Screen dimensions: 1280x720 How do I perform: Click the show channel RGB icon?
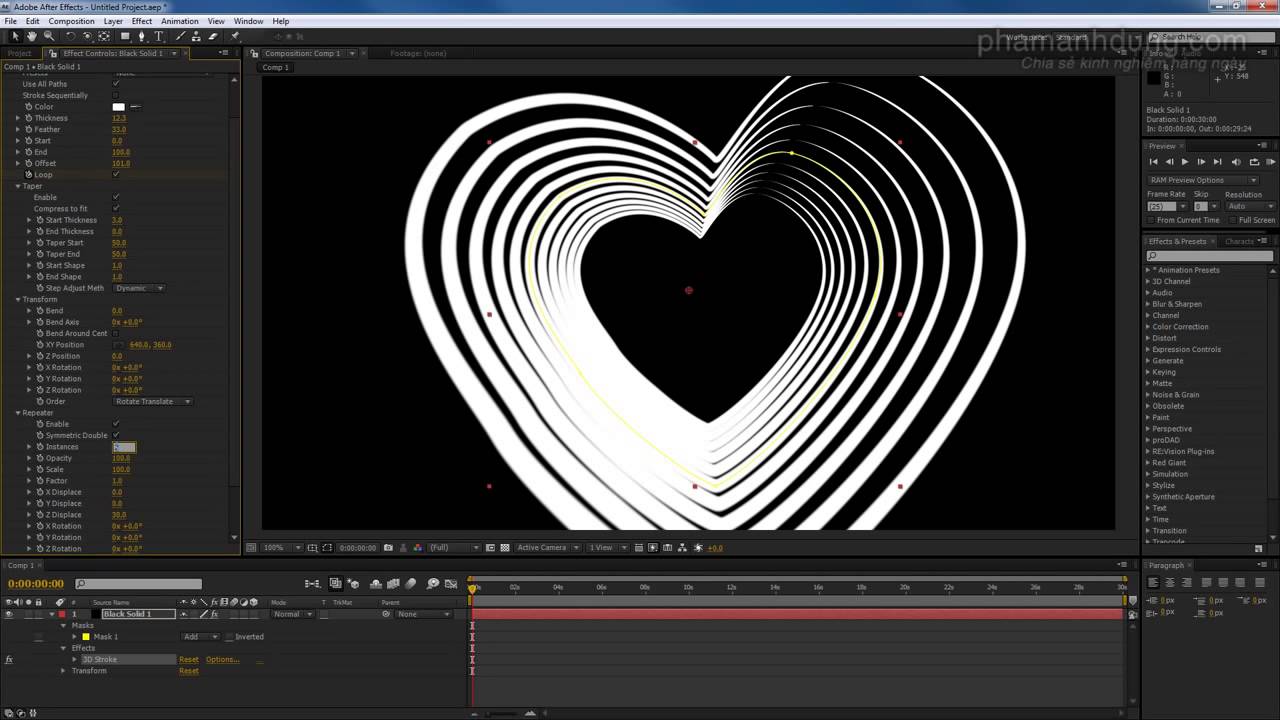click(x=417, y=548)
